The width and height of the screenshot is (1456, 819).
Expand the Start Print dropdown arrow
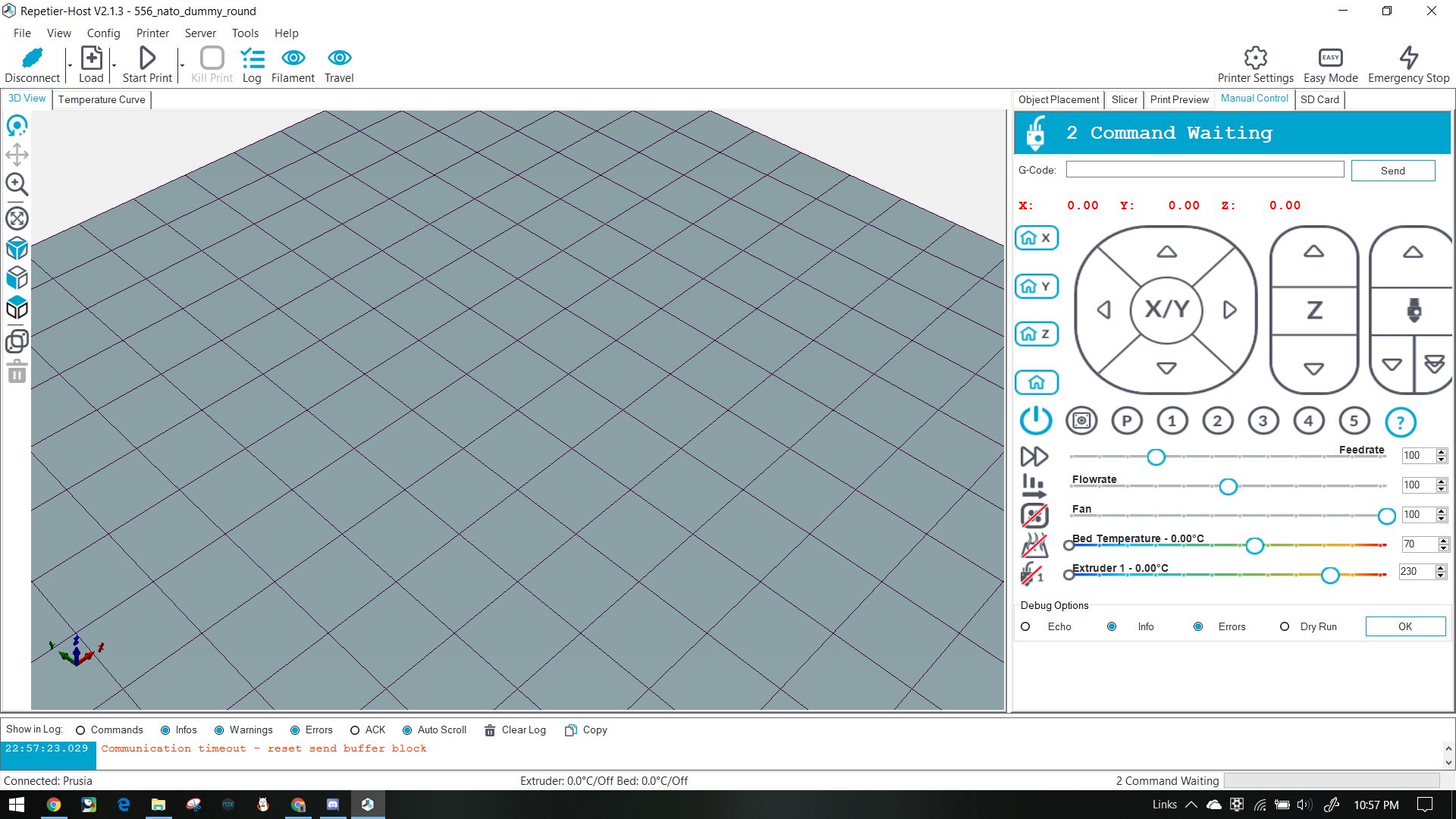[182, 66]
